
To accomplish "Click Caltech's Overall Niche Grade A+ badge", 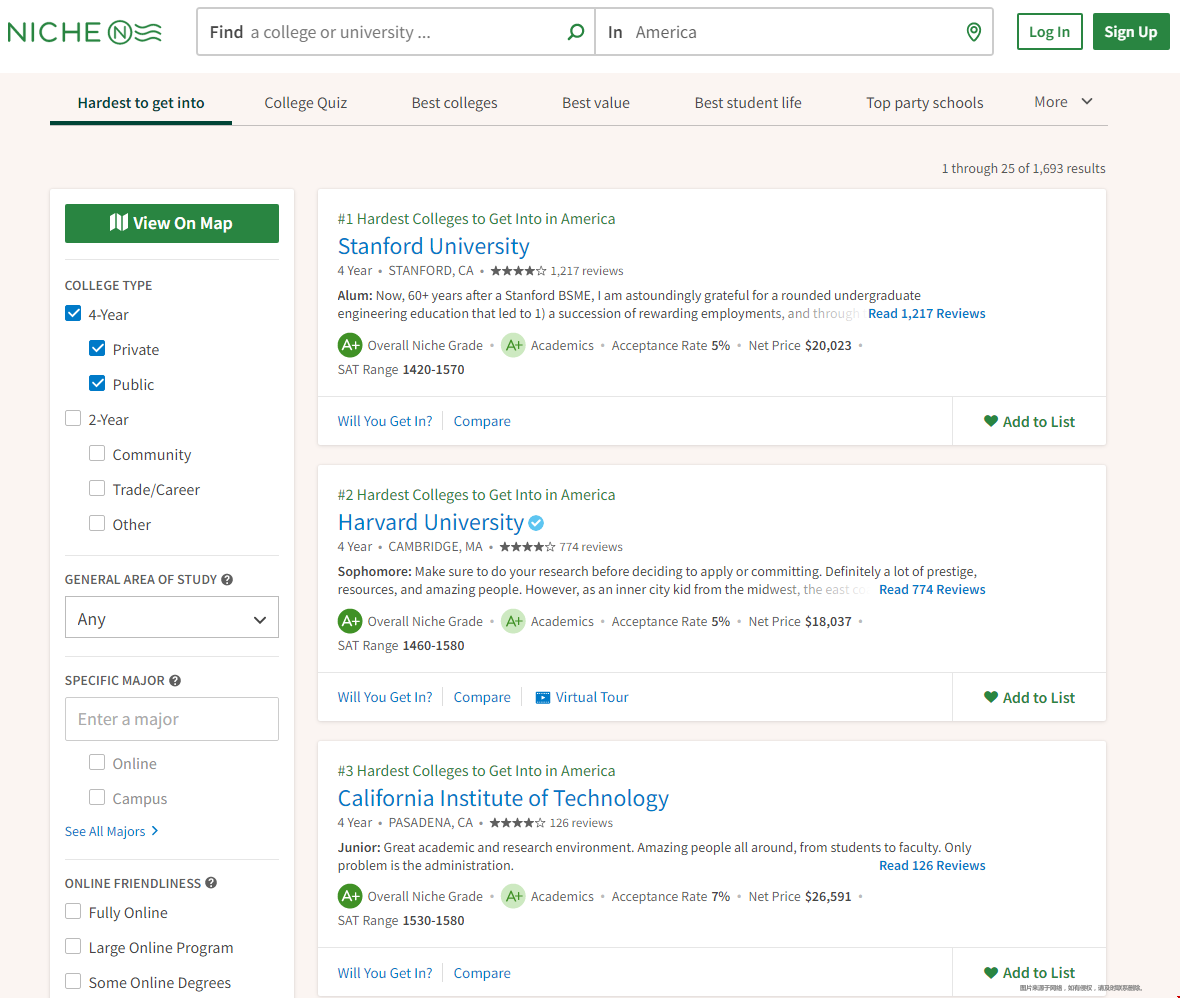I will tap(350, 896).
